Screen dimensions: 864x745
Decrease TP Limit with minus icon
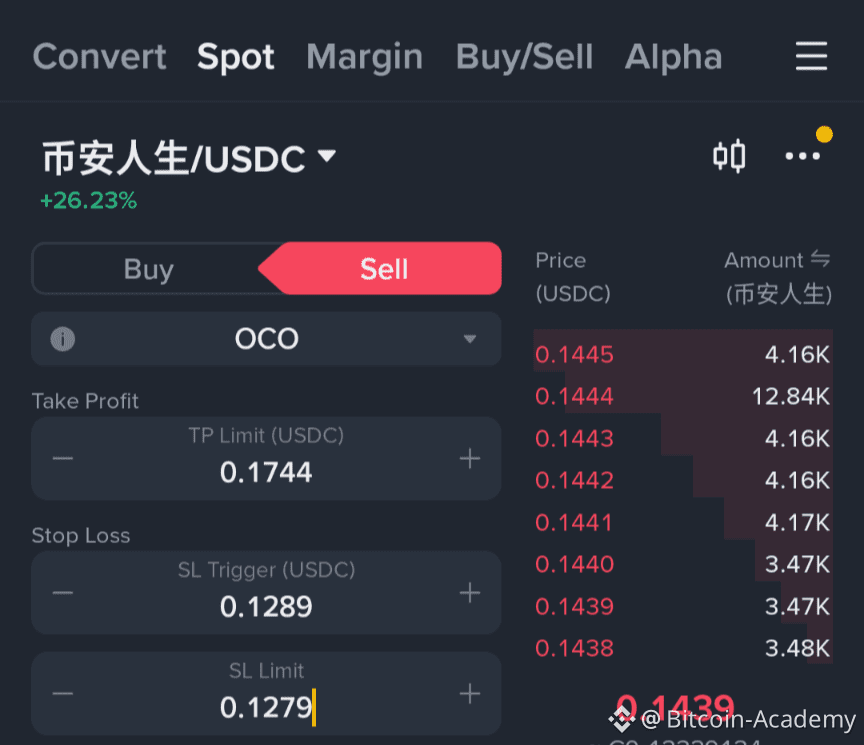(x=63, y=458)
